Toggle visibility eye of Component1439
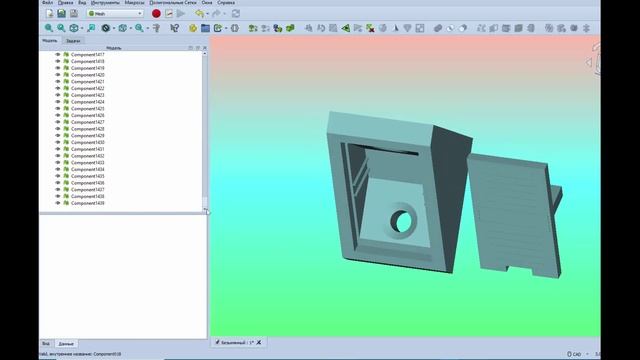640x360 pixels. tap(58, 203)
